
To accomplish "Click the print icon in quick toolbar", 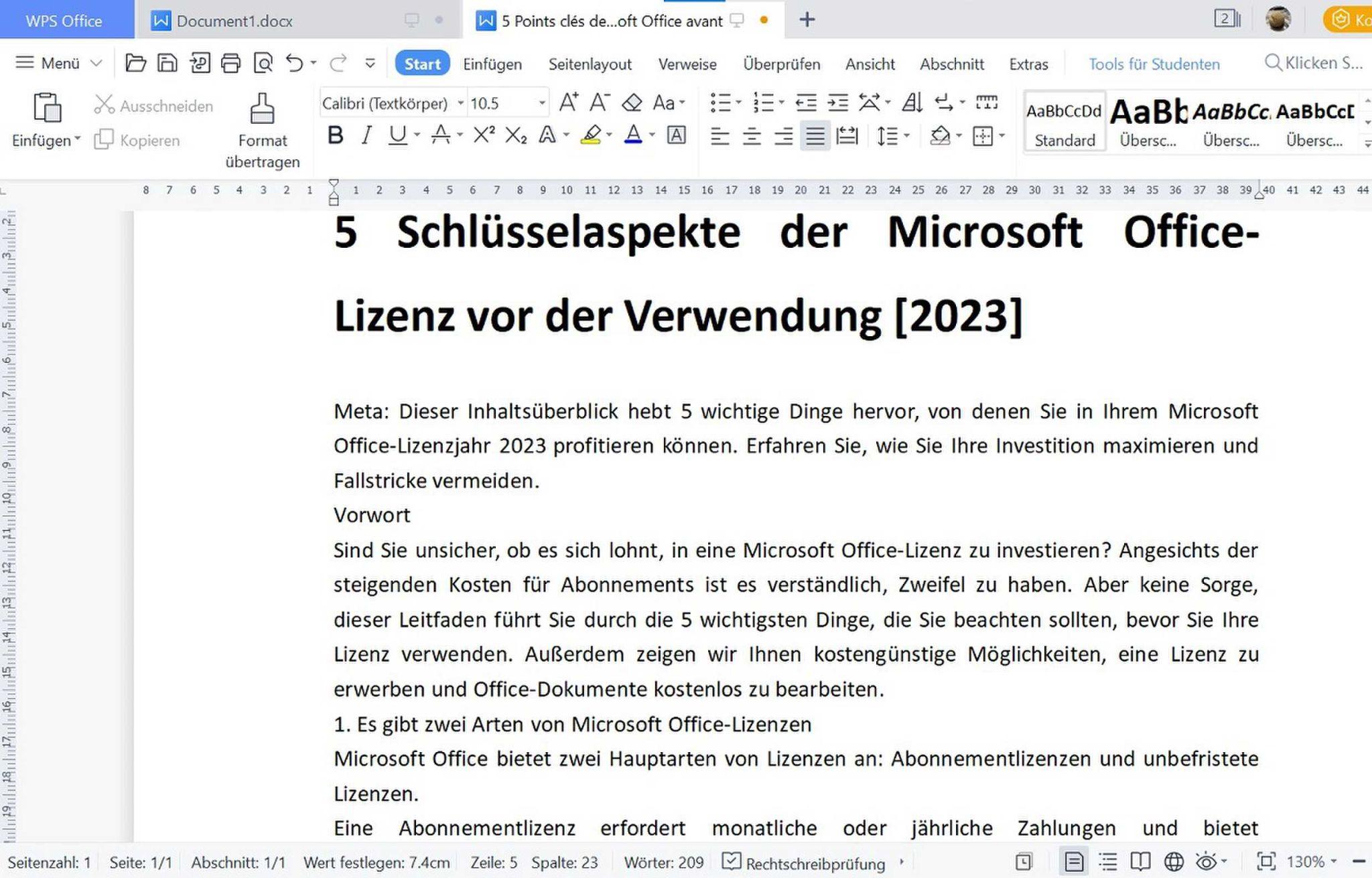I will (231, 64).
